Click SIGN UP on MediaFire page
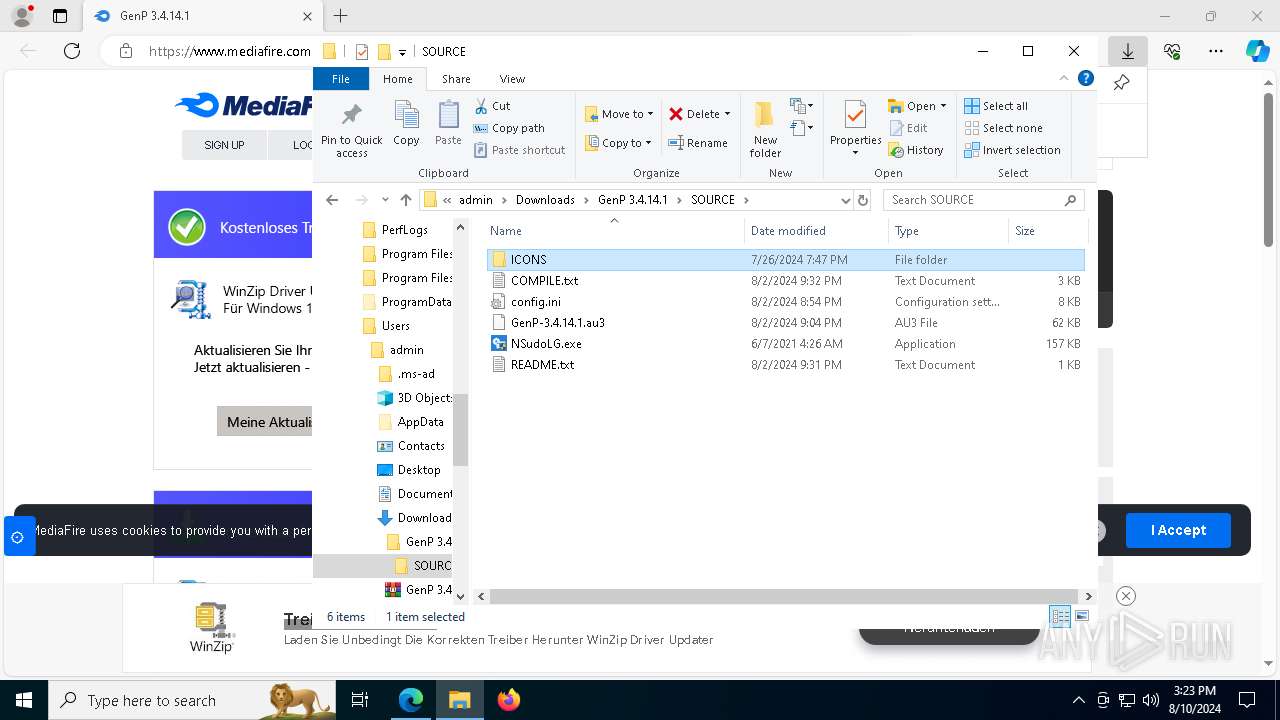Screen dimensions: 1280x720 [224, 145]
